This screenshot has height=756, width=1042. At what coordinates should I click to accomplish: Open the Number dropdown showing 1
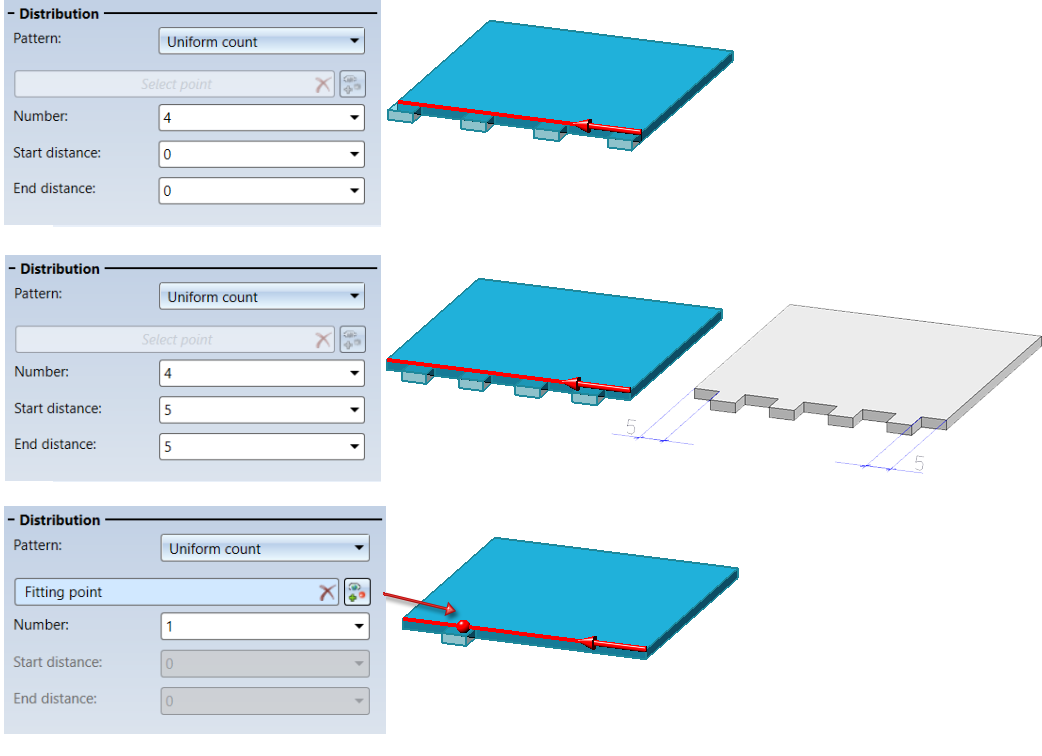264,626
